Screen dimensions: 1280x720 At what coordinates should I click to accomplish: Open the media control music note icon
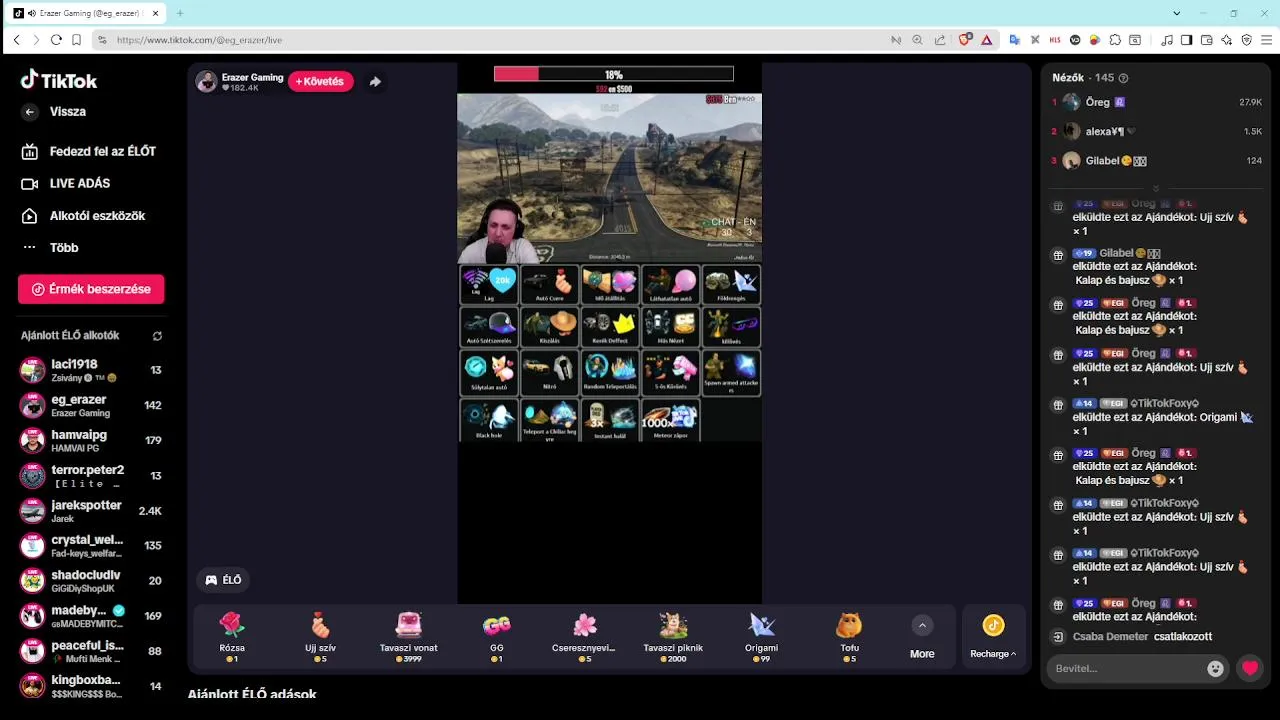click(x=1167, y=40)
